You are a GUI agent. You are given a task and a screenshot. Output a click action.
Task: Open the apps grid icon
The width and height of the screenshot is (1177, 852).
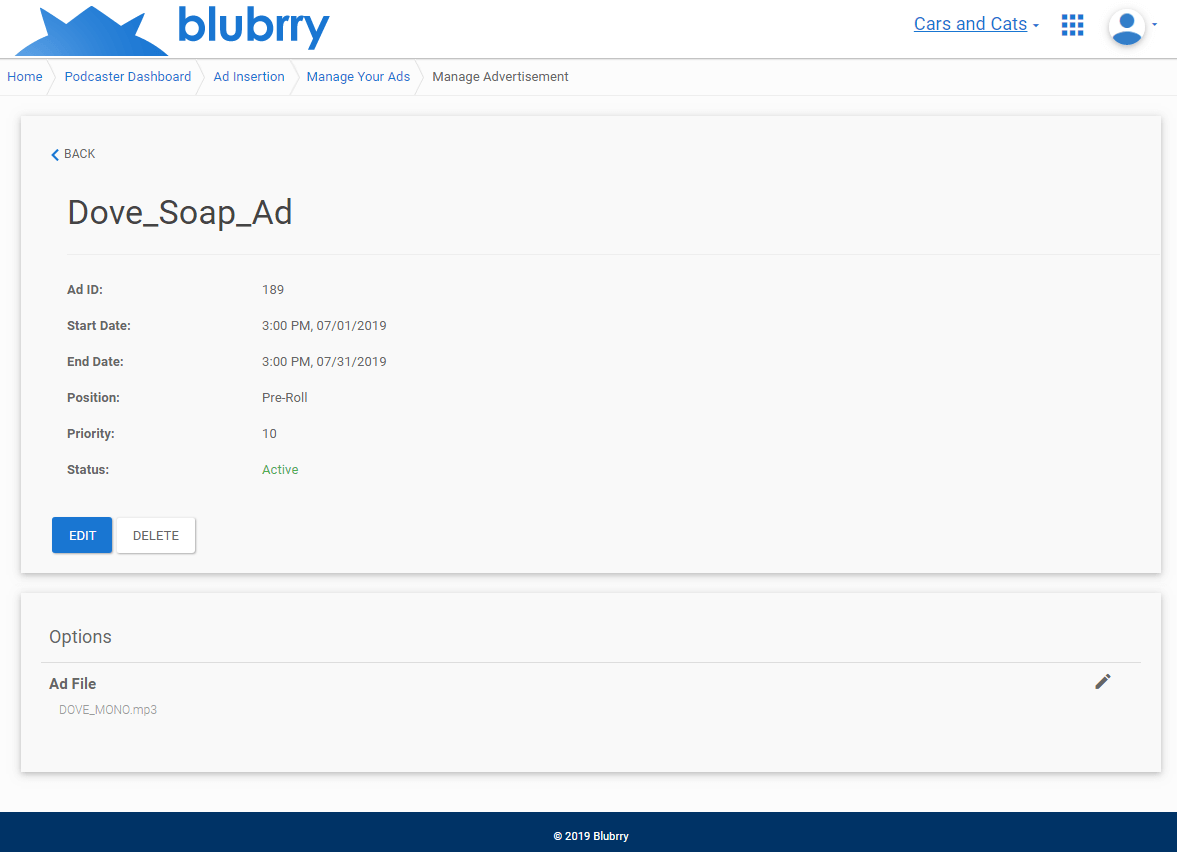(x=1072, y=25)
